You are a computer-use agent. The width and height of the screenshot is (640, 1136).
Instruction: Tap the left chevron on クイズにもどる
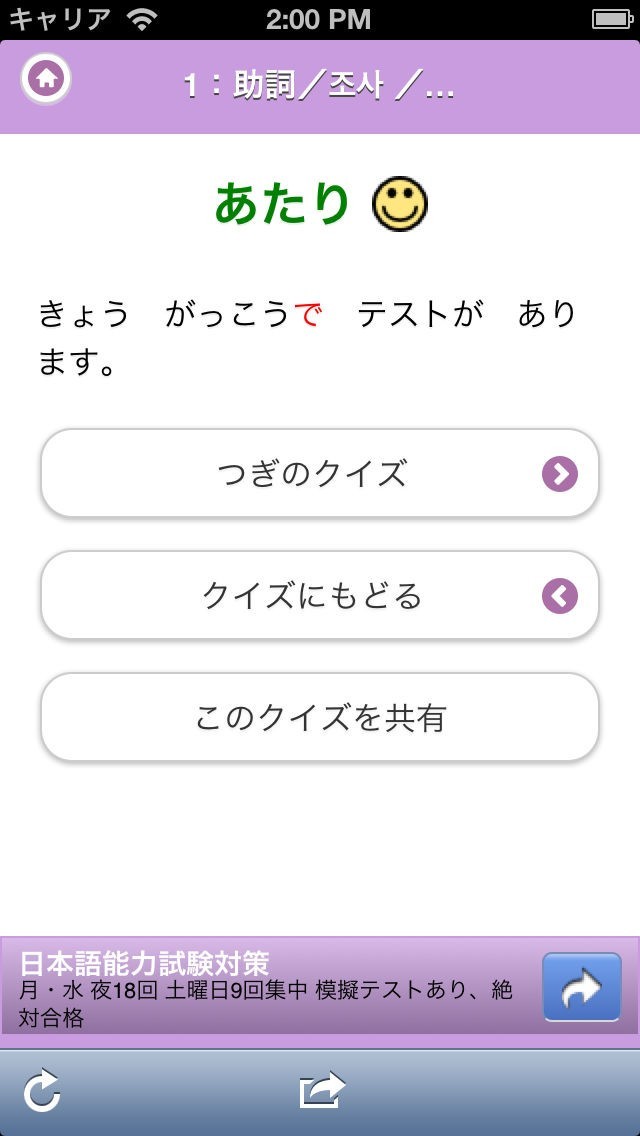[x=560, y=596]
